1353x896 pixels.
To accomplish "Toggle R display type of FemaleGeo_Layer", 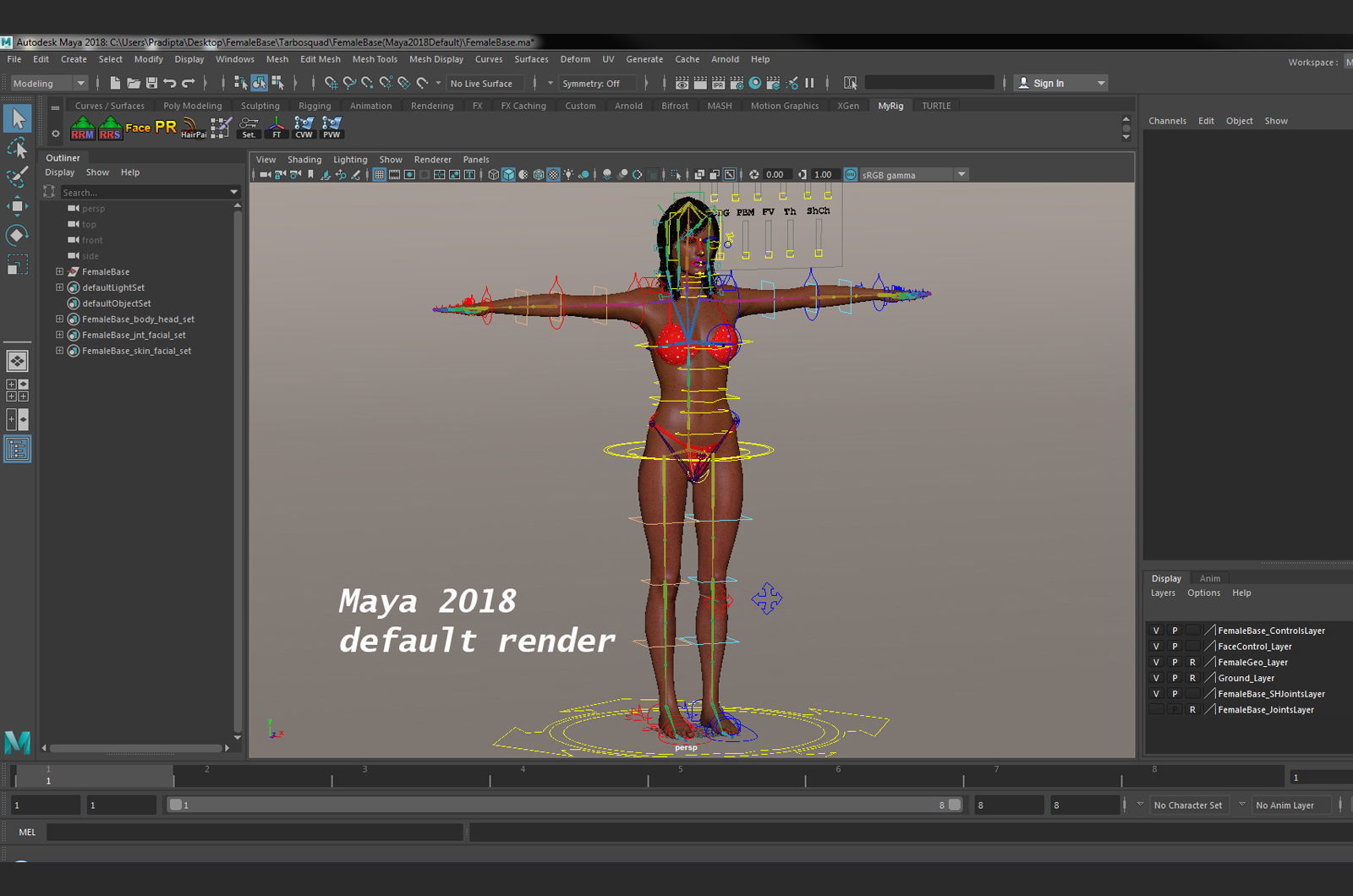I will coord(1192,663).
